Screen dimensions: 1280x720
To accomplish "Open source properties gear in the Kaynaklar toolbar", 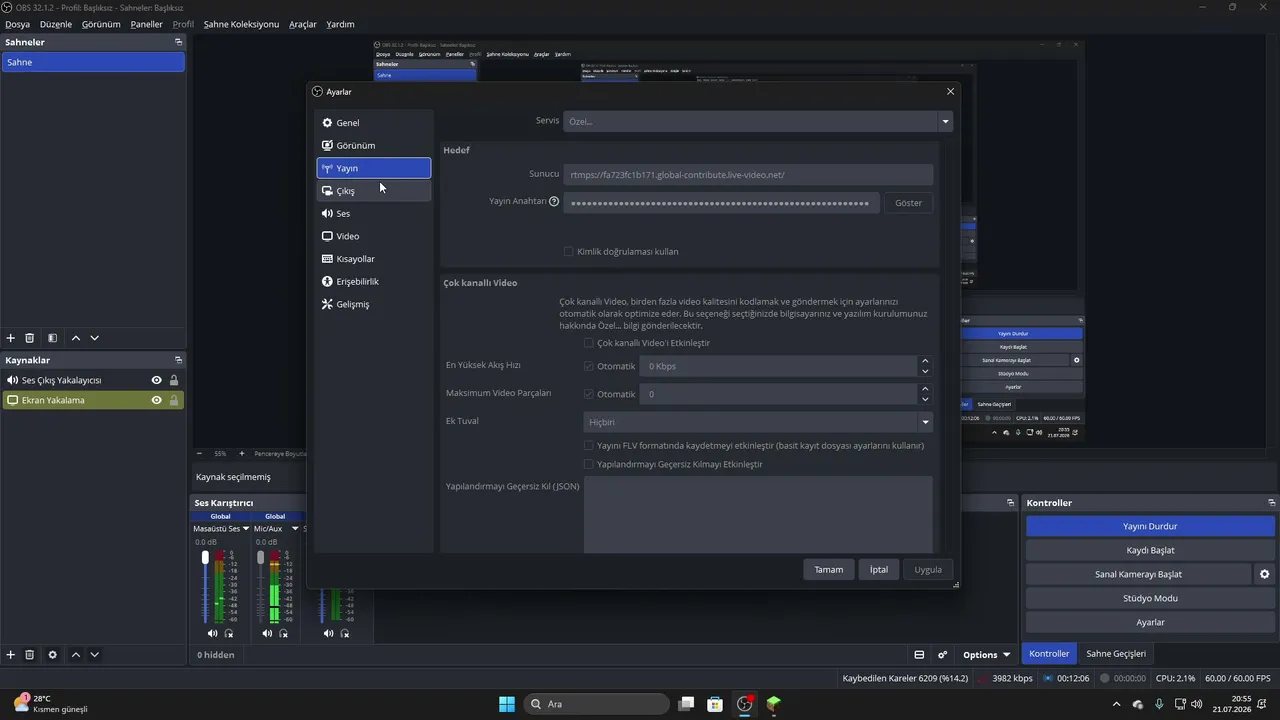I will click(52, 655).
